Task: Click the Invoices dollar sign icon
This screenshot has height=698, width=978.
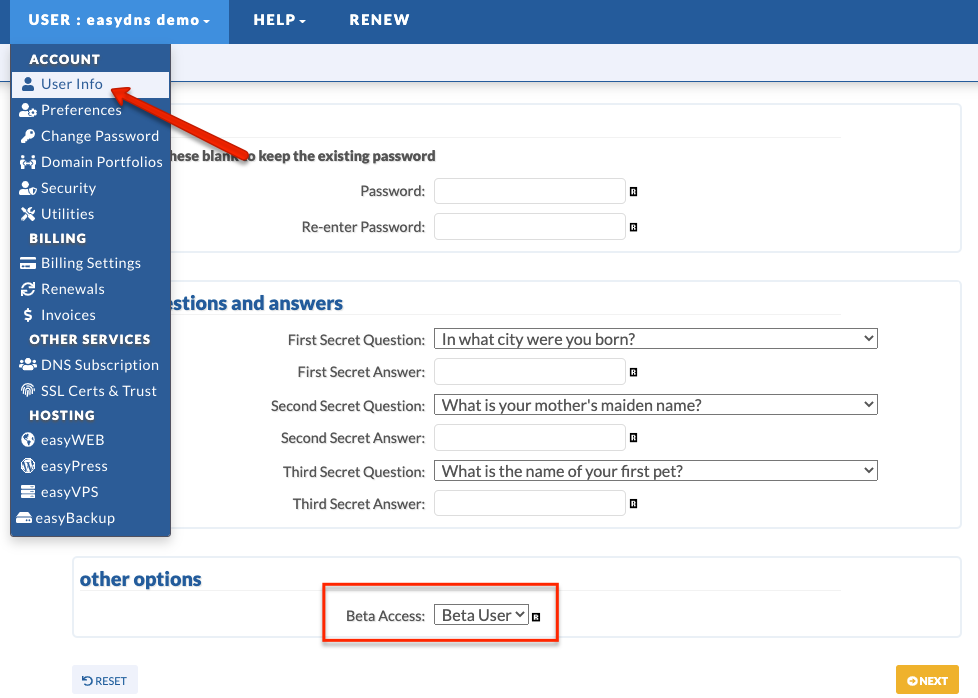Action: pos(27,315)
